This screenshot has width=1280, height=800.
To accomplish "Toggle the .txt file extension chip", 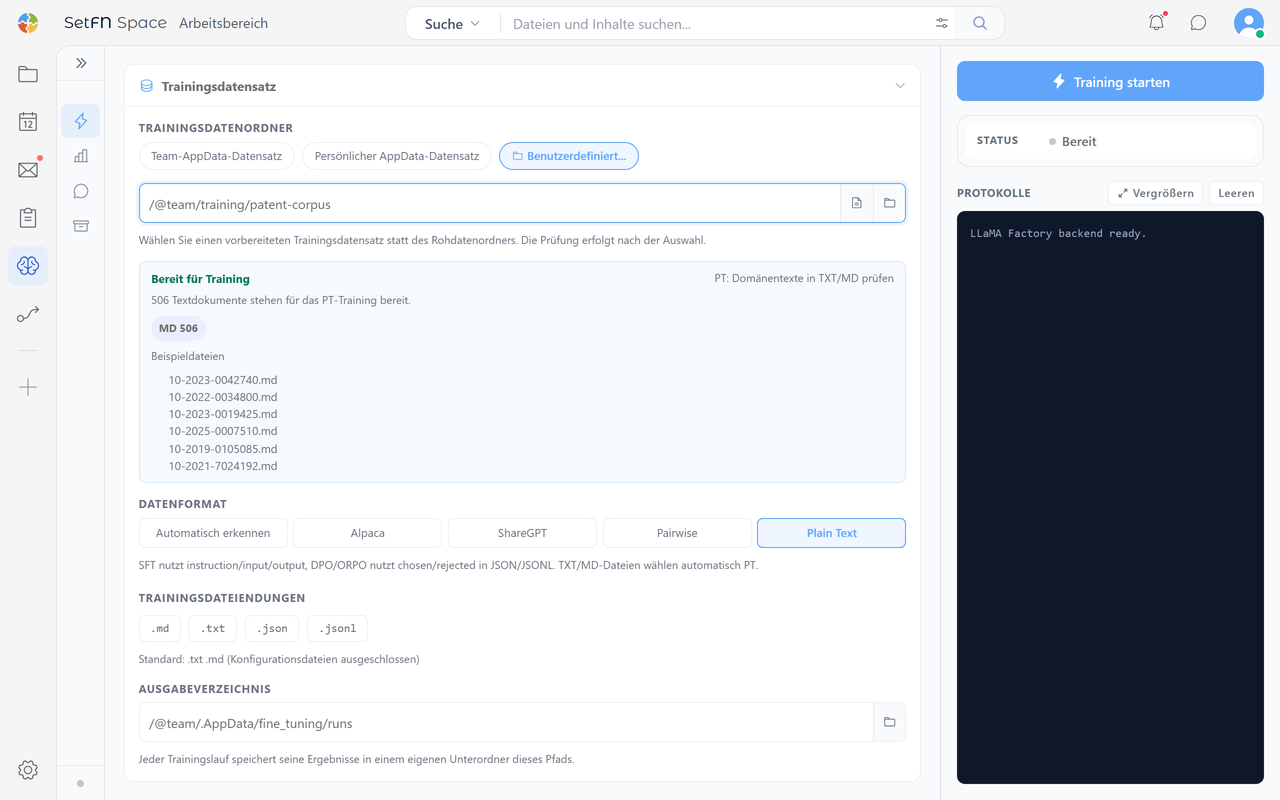I will (x=213, y=628).
